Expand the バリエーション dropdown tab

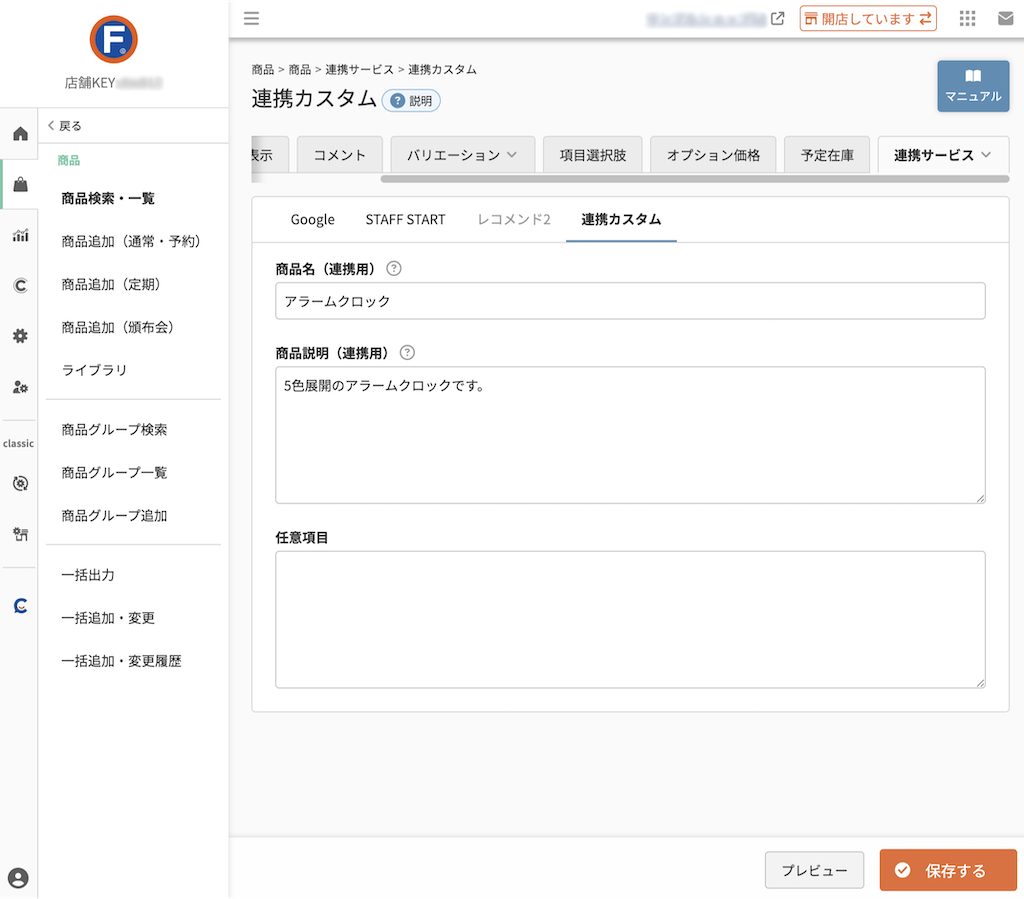462,155
